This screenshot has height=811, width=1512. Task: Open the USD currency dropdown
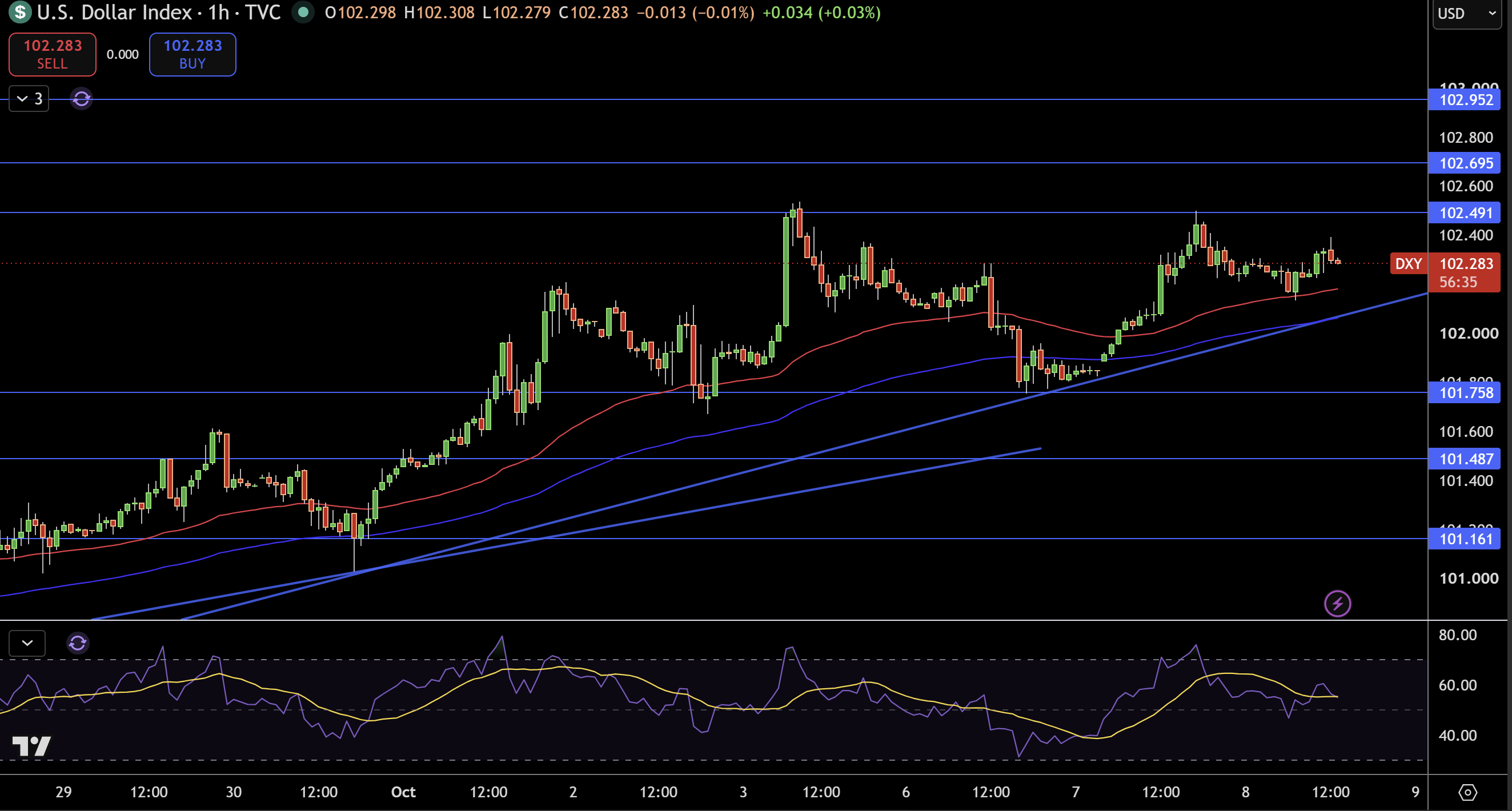[x=1467, y=14]
